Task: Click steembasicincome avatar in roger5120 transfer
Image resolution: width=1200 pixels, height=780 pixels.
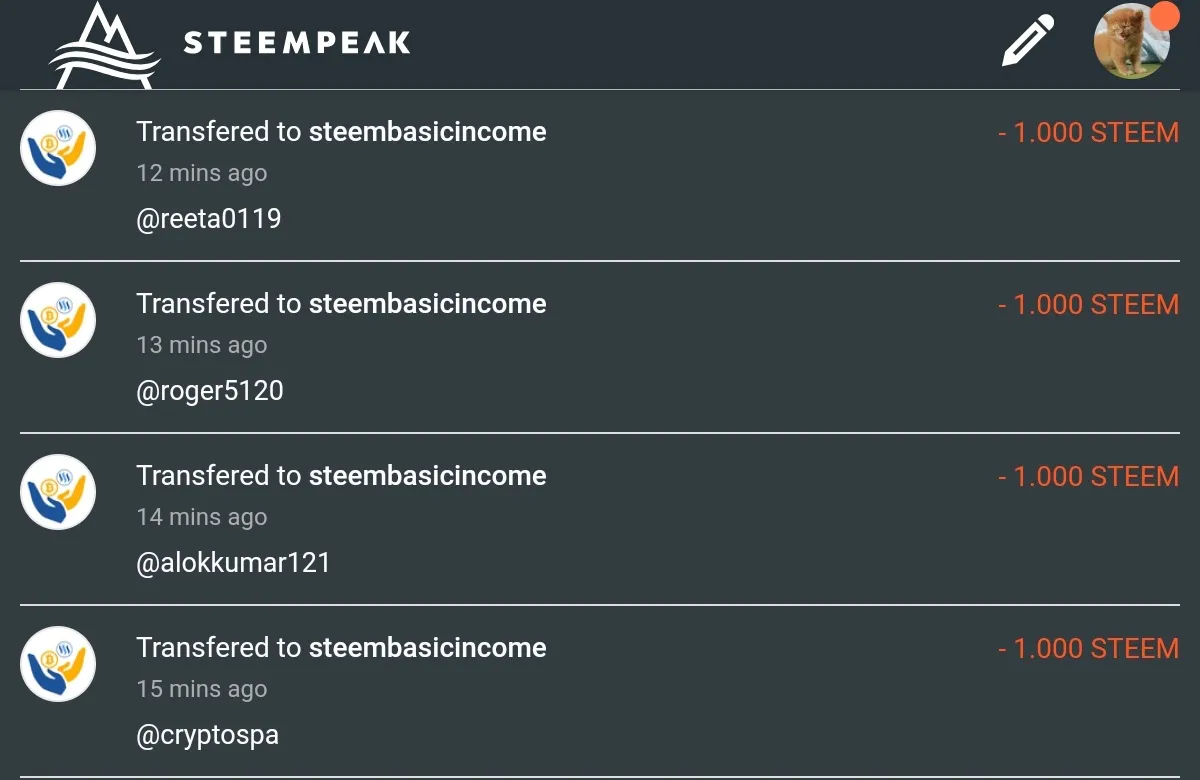Action: [x=58, y=320]
